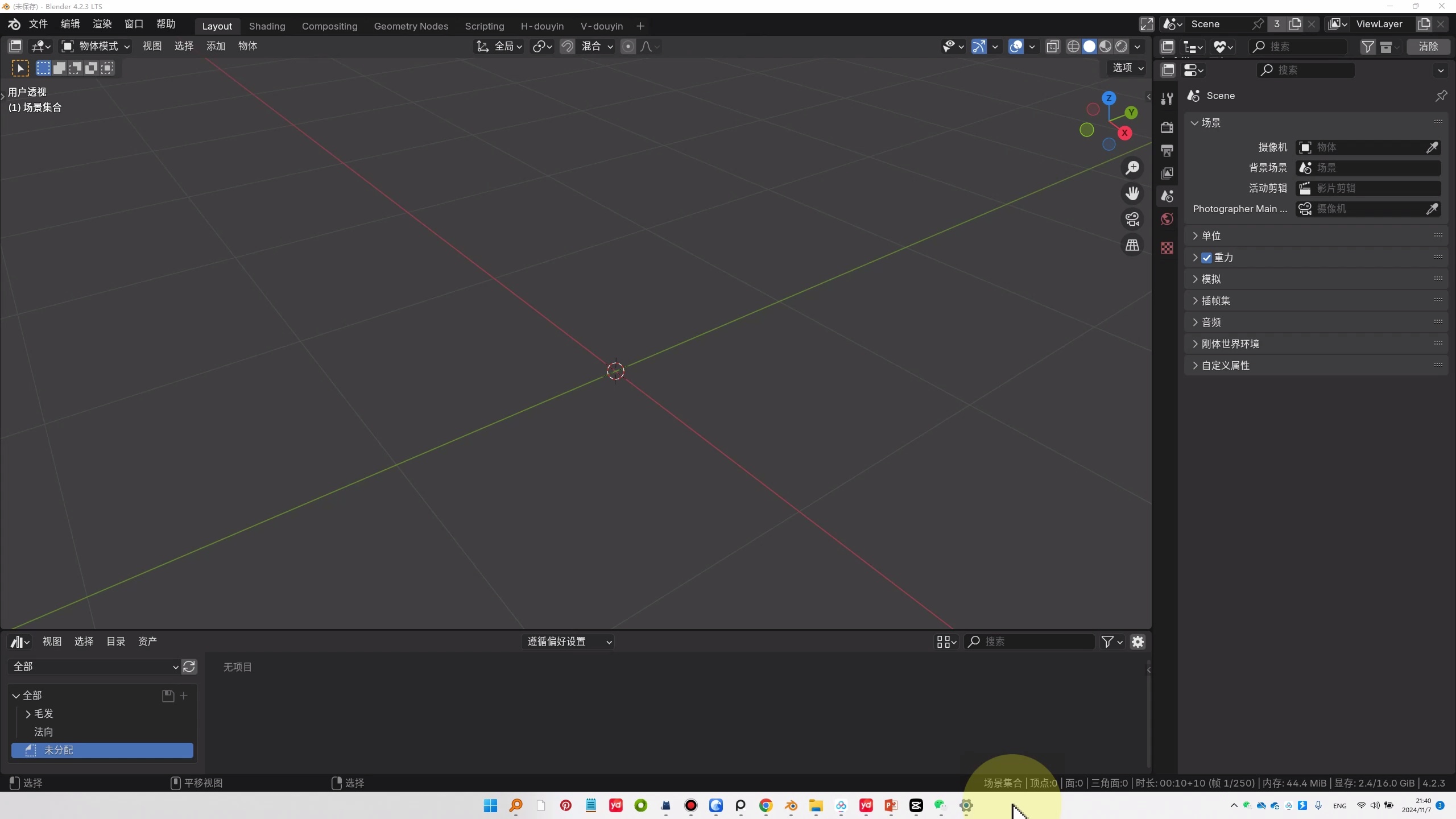Click the zoom view magnifier icon
The image size is (1456, 819).
pos(1132,168)
